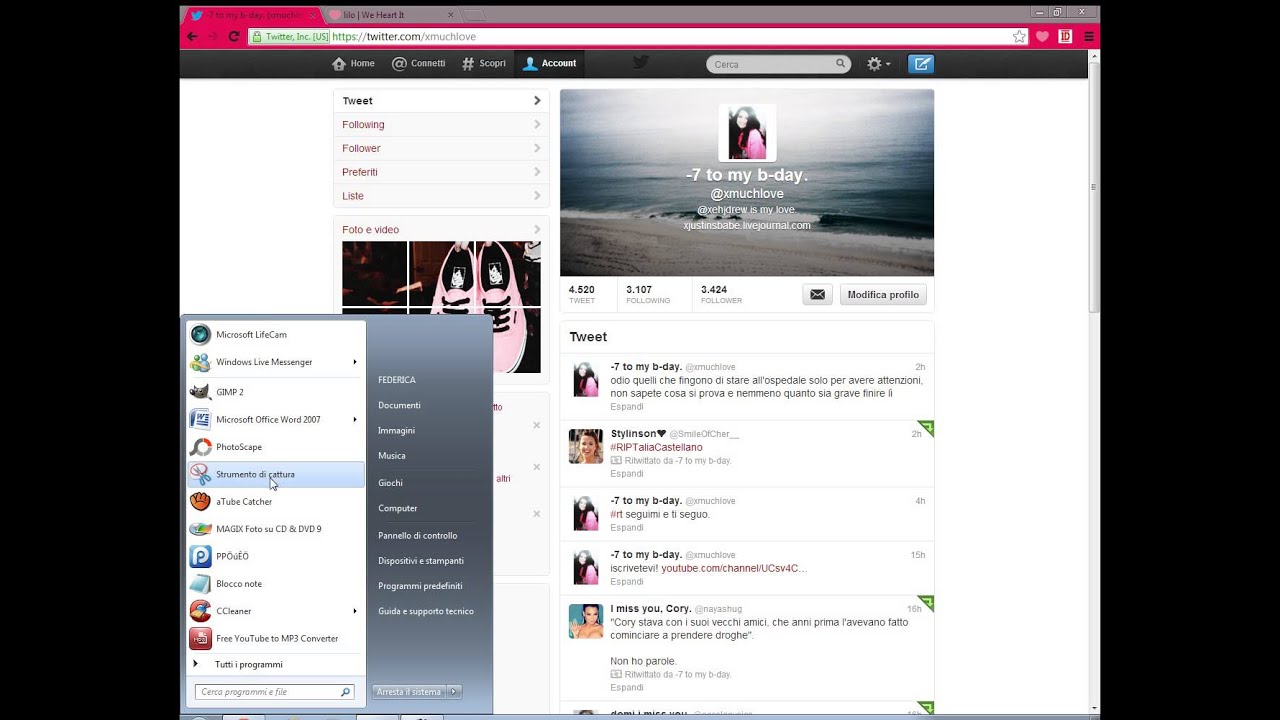
Task: Open Pannello di controllo
Action: pyautogui.click(x=418, y=536)
